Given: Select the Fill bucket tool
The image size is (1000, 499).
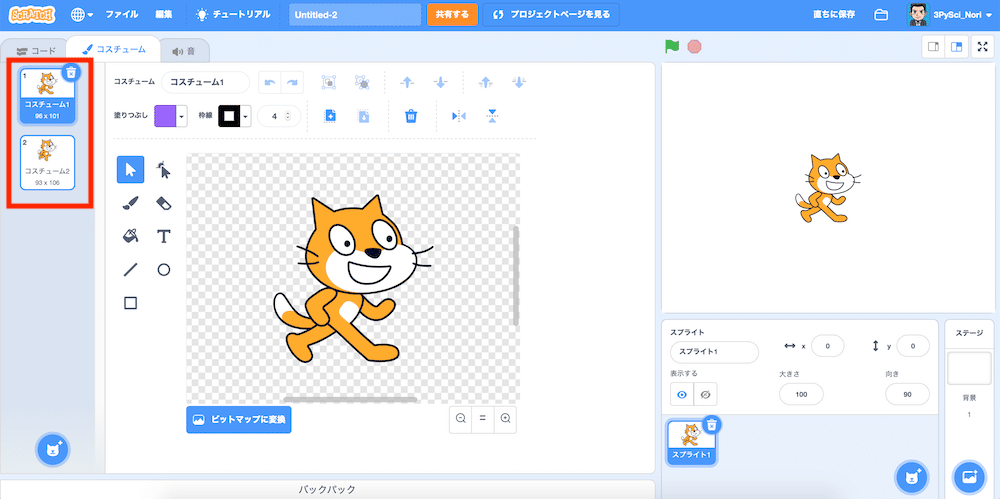Looking at the screenshot, I should (130, 236).
